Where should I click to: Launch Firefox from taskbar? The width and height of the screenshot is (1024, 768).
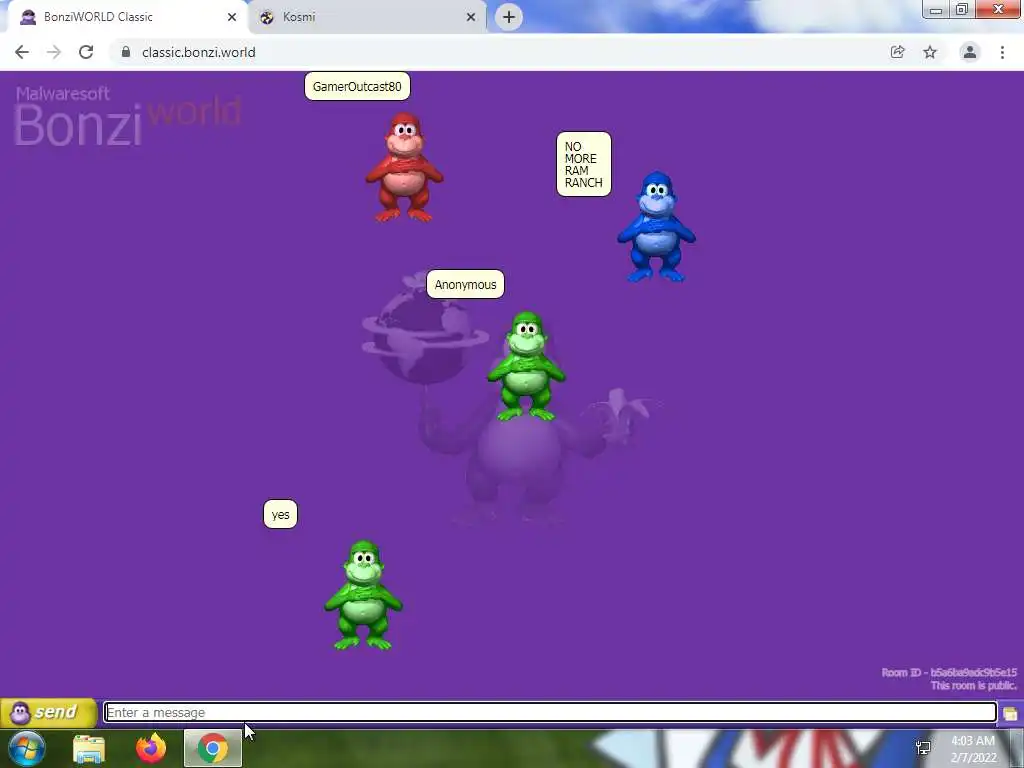(x=151, y=748)
